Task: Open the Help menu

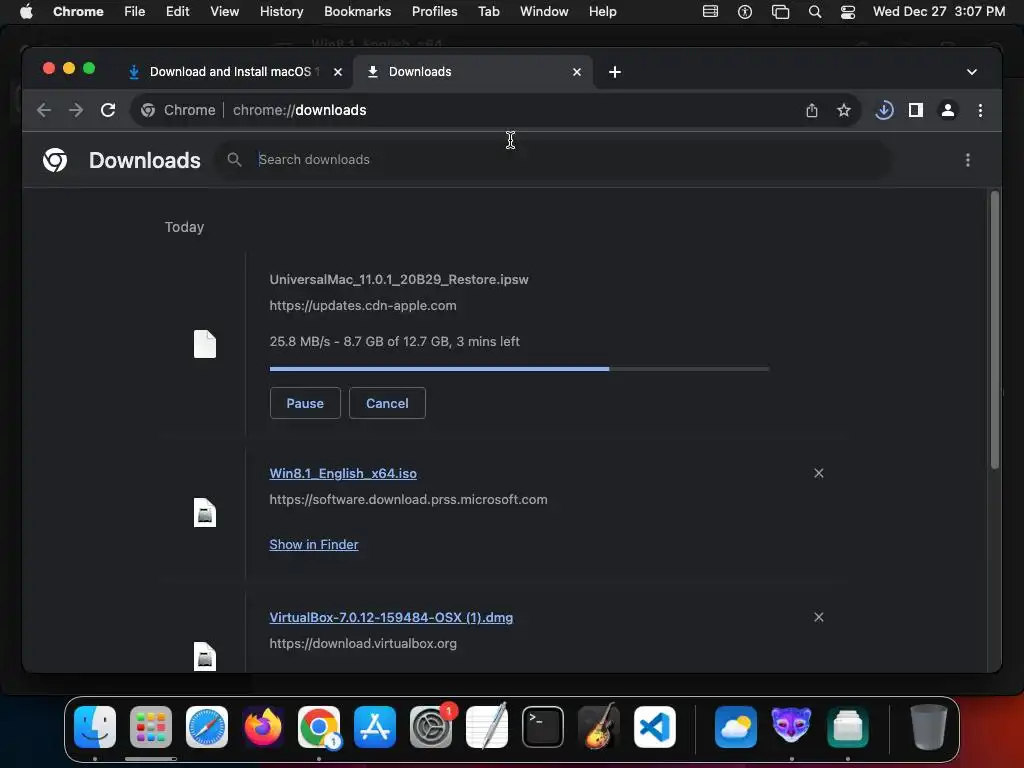Action: [602, 12]
